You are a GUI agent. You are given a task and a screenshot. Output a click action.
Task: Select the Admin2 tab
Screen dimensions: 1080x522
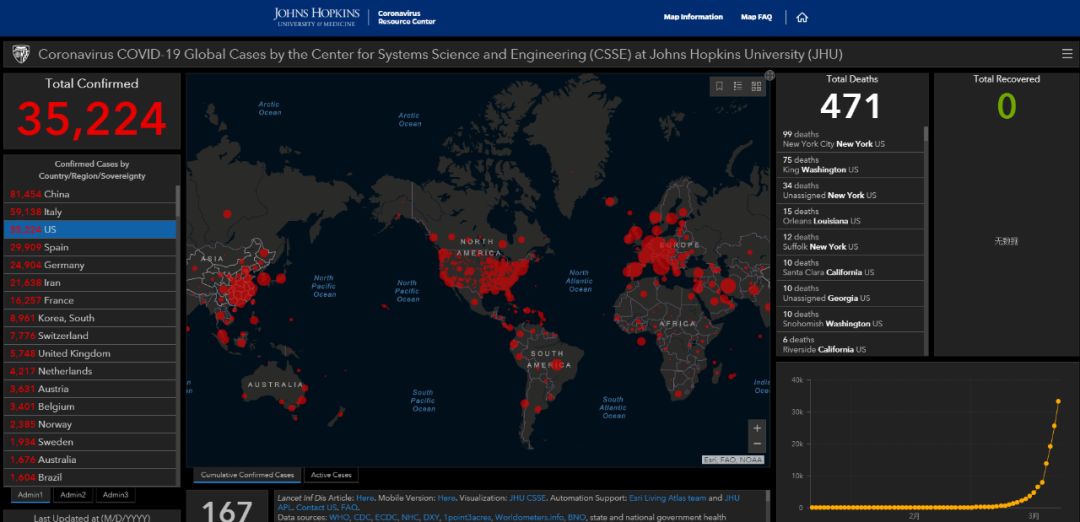[x=73, y=495]
